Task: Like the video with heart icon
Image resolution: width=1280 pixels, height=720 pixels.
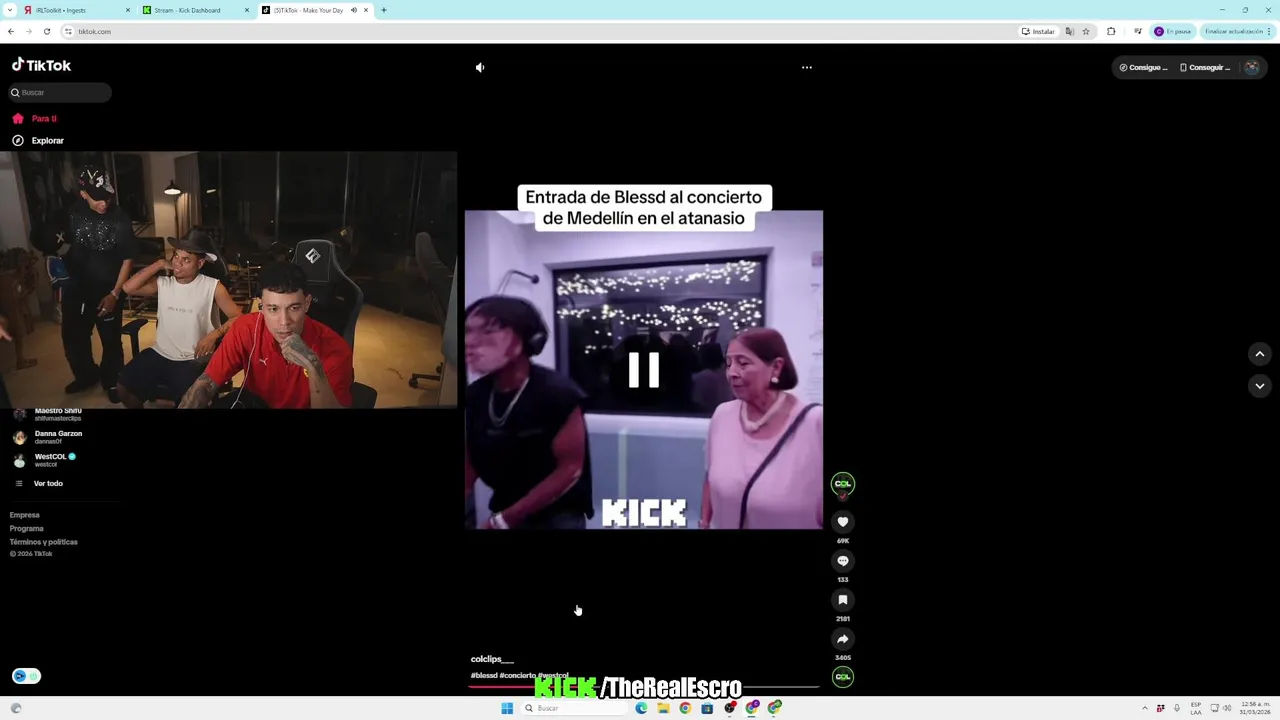Action: coord(843,522)
